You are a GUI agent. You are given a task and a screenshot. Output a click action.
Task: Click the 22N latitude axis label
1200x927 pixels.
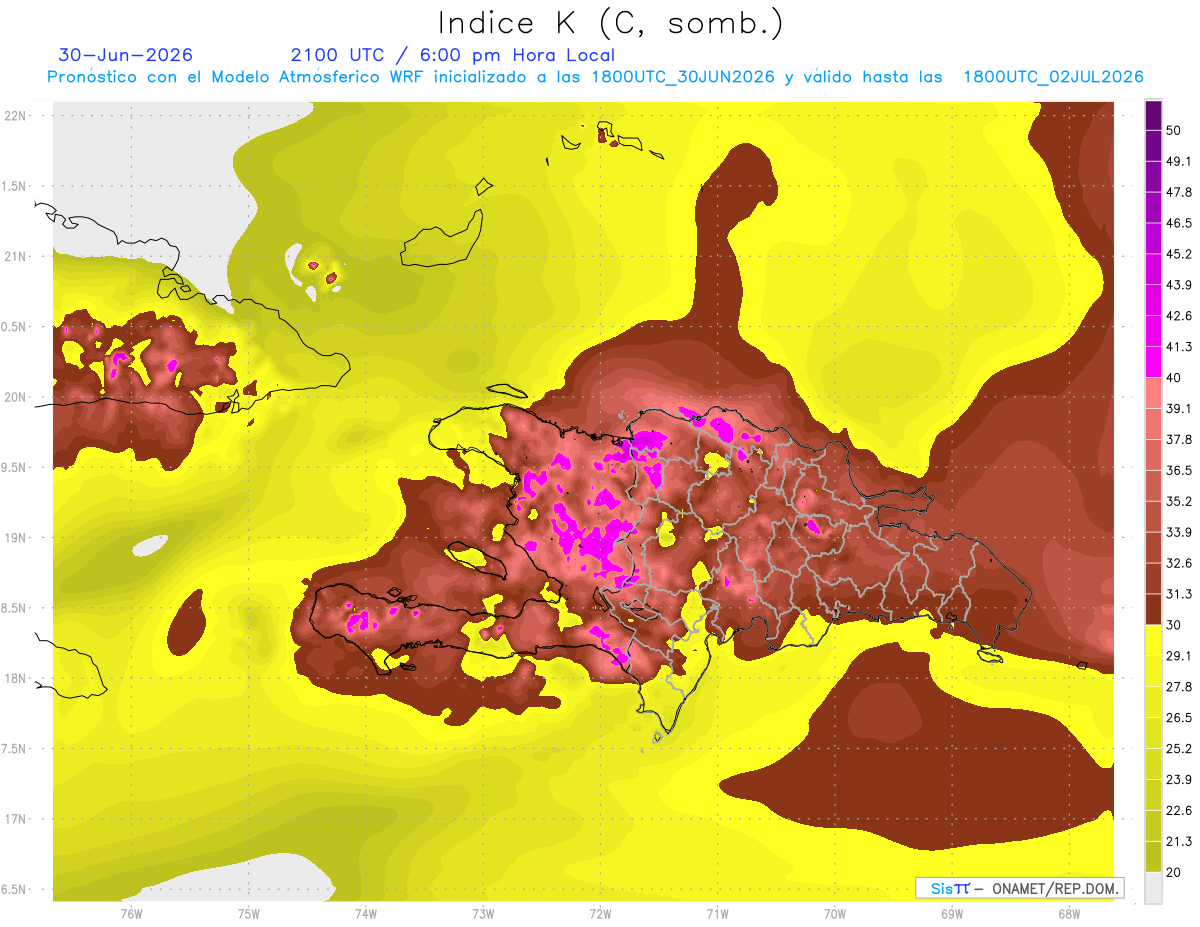15,115
